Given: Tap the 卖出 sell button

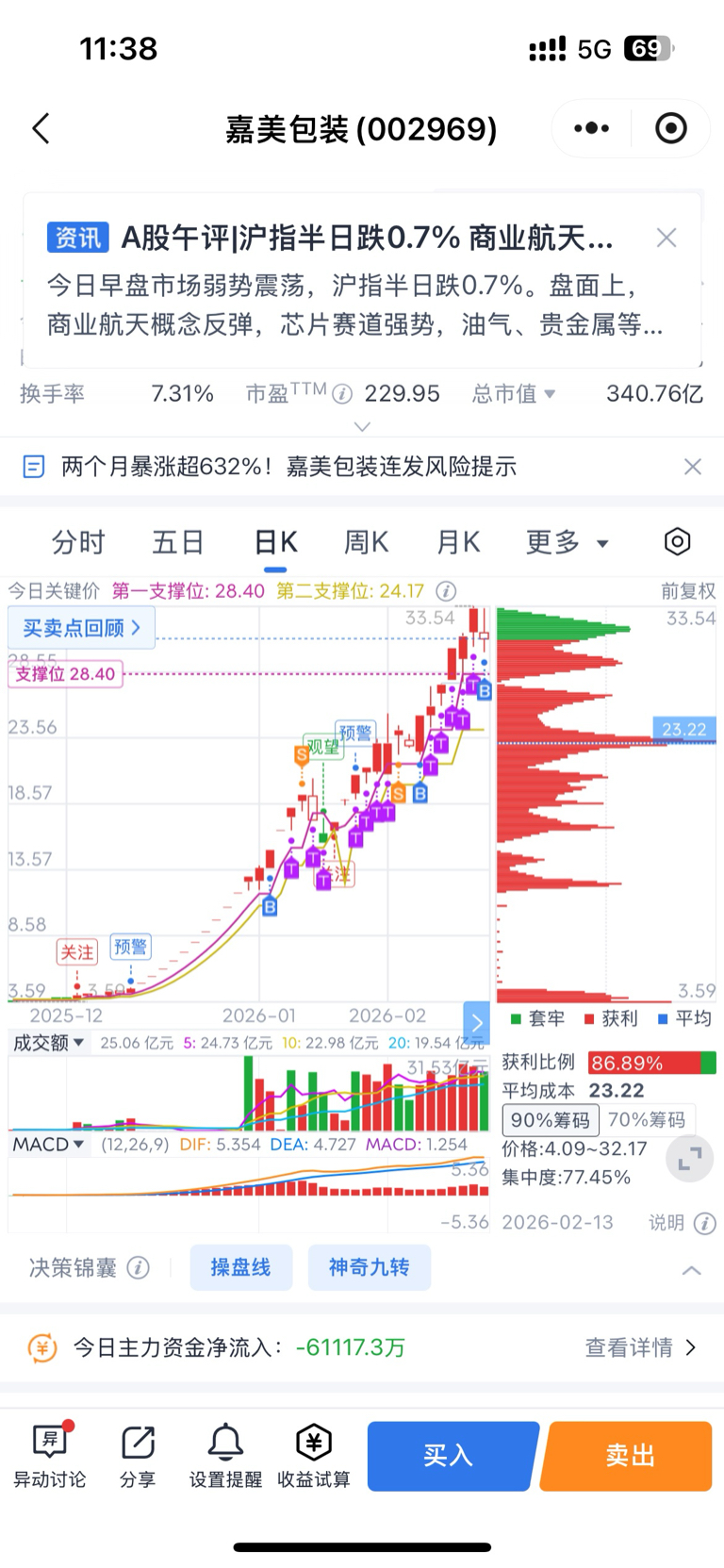Looking at the screenshot, I should click(628, 1456).
